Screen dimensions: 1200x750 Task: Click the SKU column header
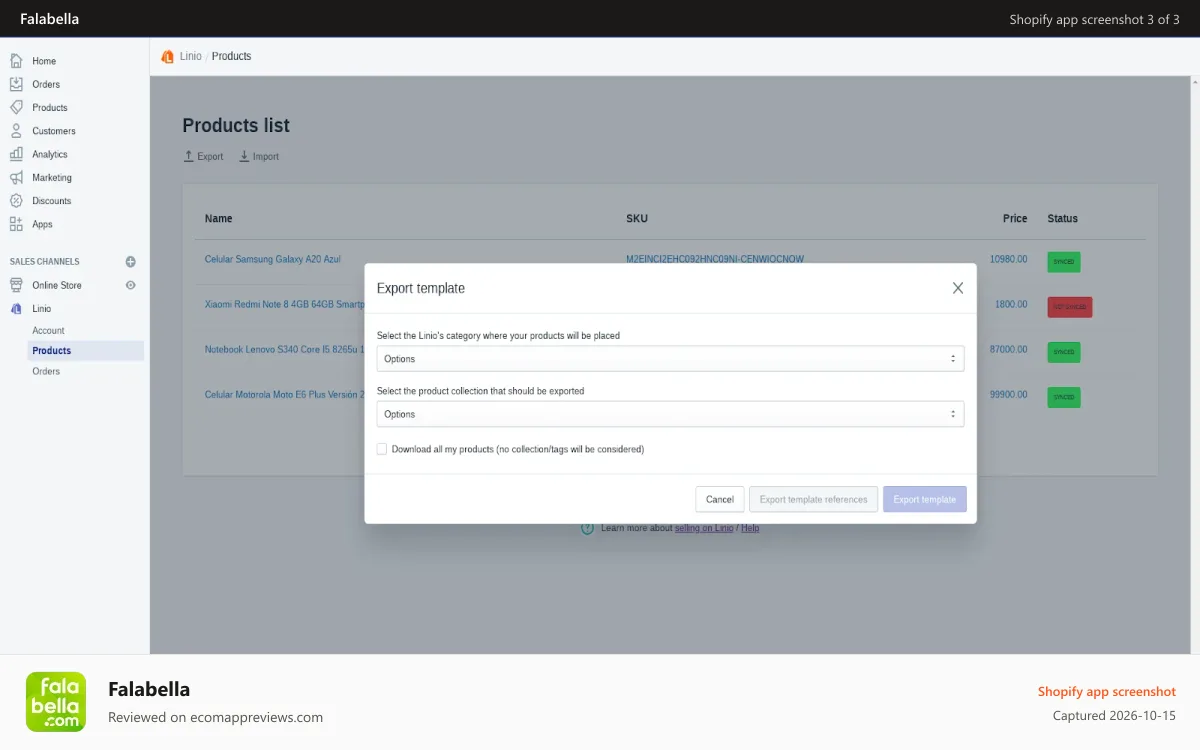pyautogui.click(x=637, y=218)
